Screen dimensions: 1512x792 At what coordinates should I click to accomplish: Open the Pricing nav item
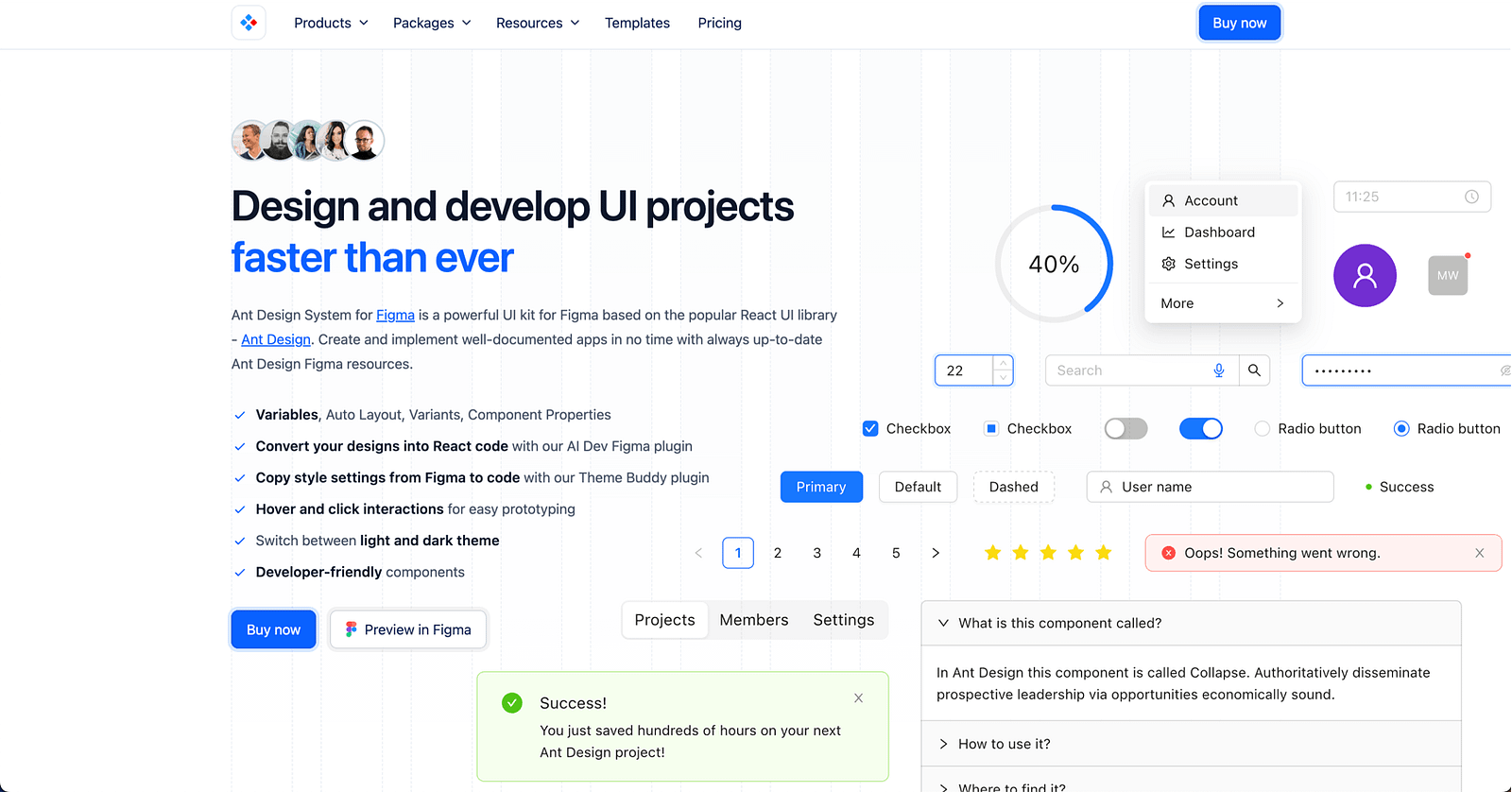720,23
